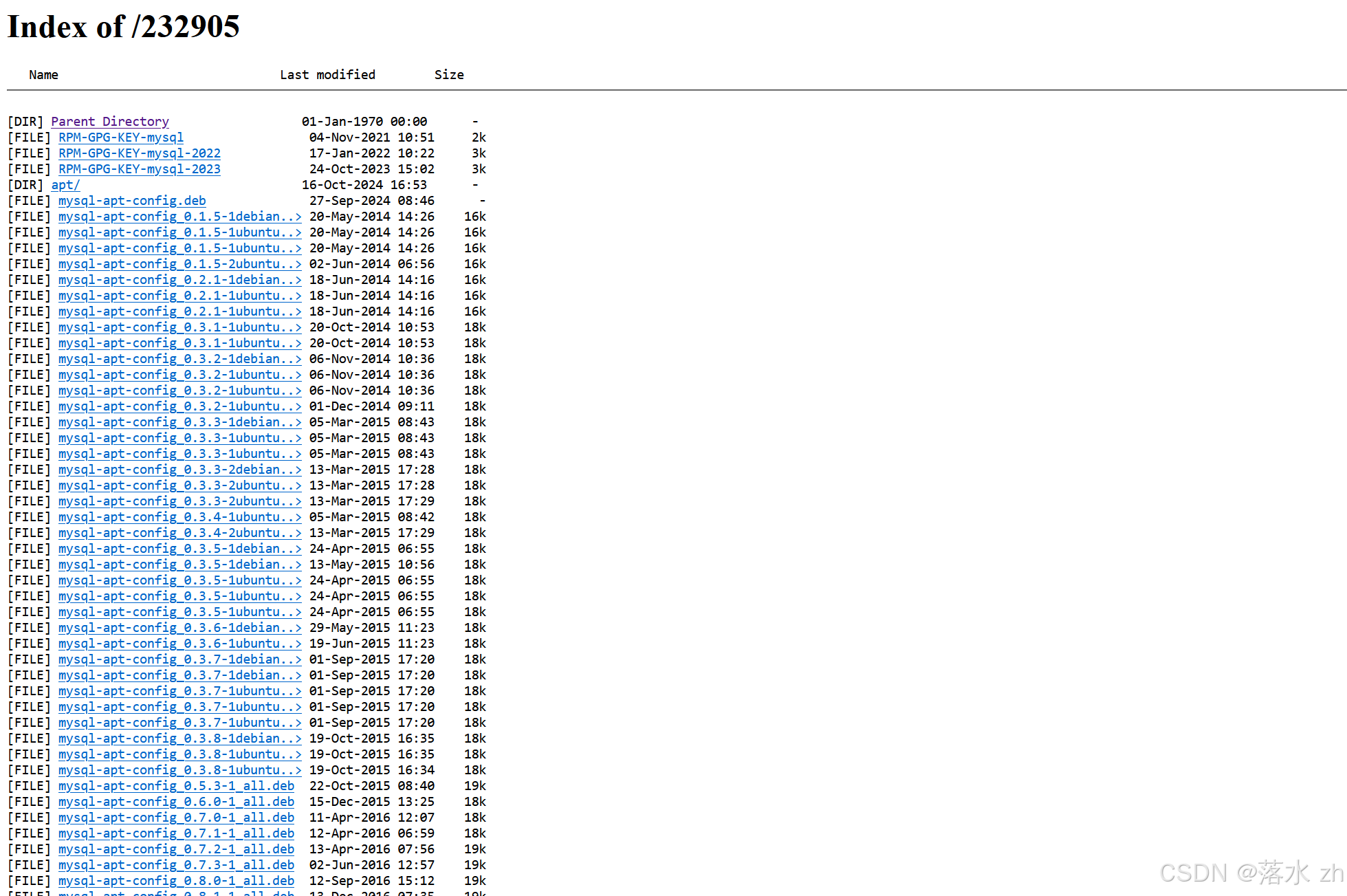Download mysql-apt-config_0.7.1-1_all.deb
This screenshot has width=1347, height=896.
coord(176,833)
